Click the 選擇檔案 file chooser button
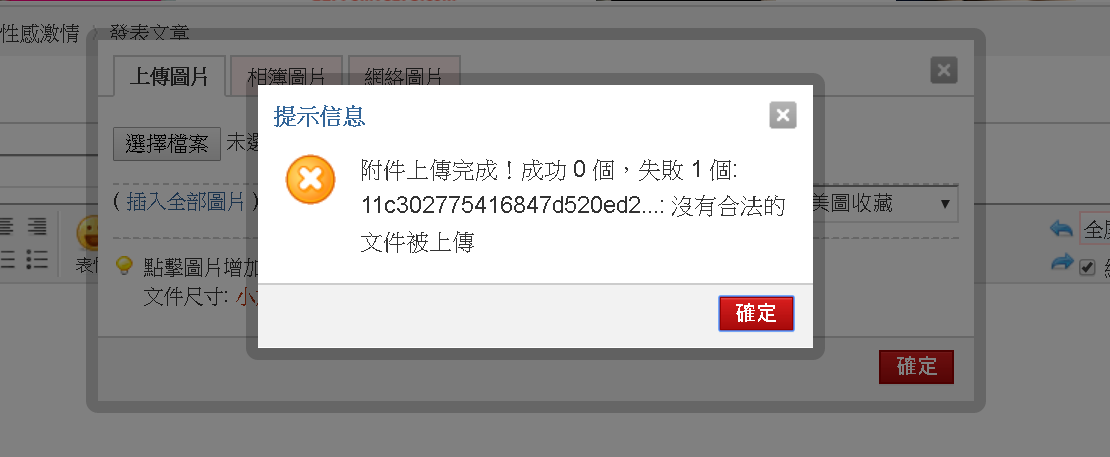The image size is (1110, 457). click(x=167, y=144)
